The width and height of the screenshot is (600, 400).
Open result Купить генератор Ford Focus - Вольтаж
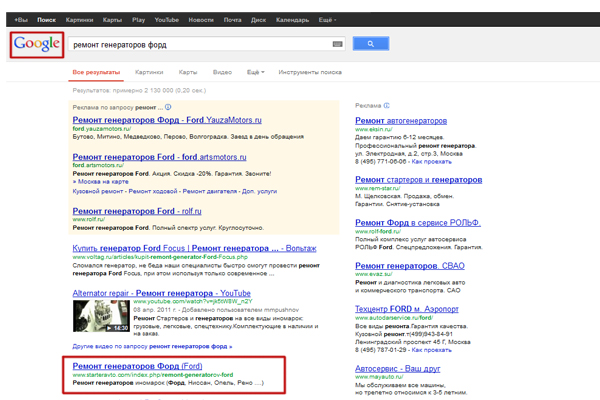[x=194, y=248]
